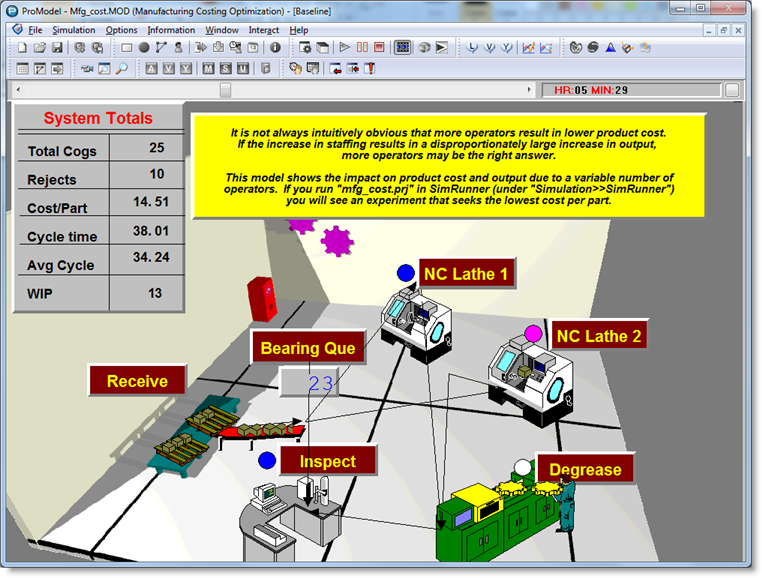
Task: Click the Save floppy disk icon
Action: 57,47
